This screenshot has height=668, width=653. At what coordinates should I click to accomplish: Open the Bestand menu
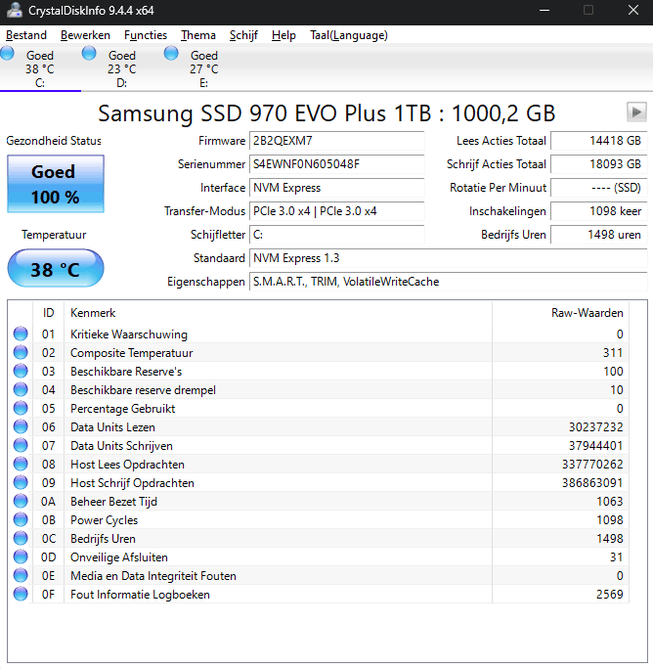[x=26, y=35]
